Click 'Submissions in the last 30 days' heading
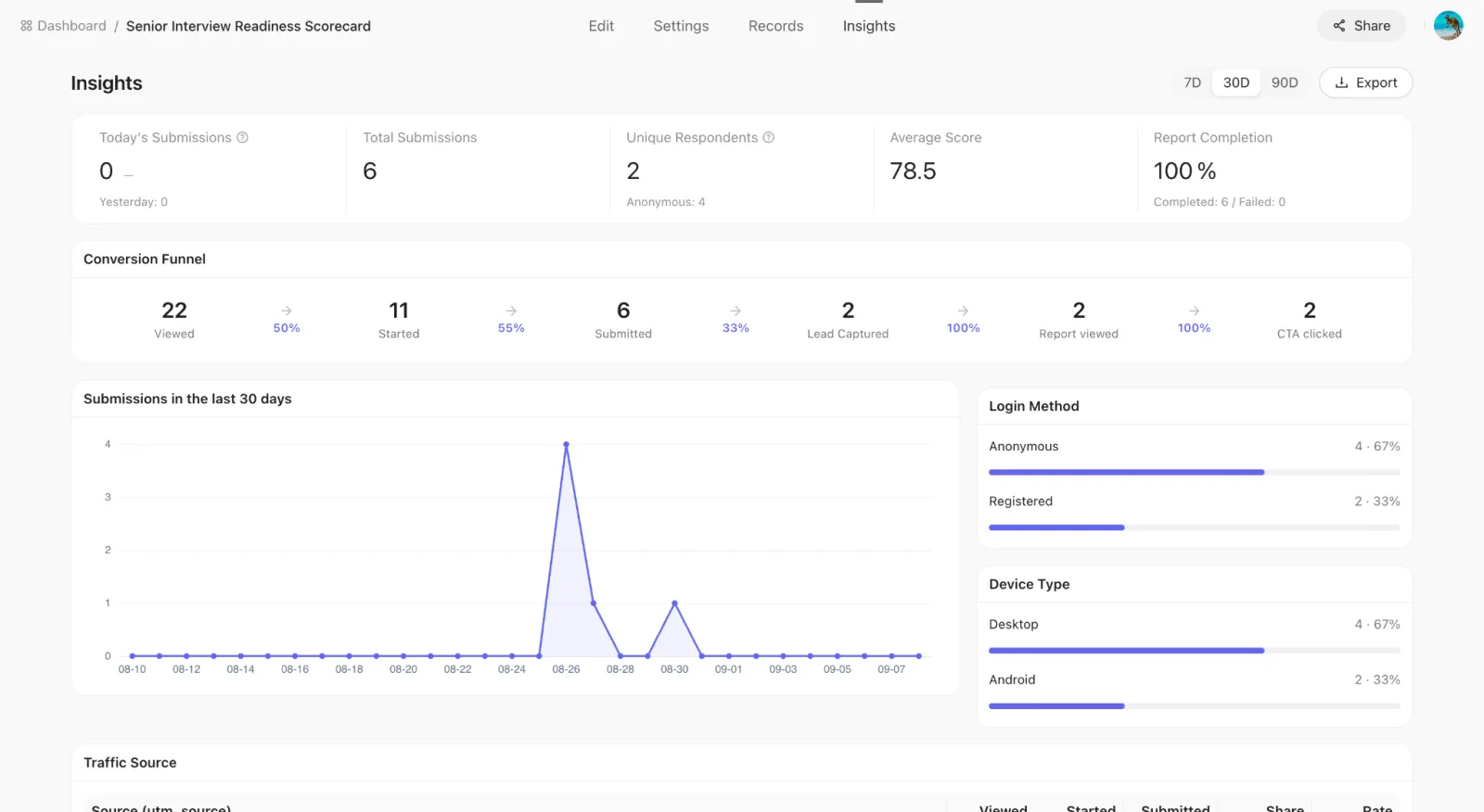 click(x=187, y=399)
